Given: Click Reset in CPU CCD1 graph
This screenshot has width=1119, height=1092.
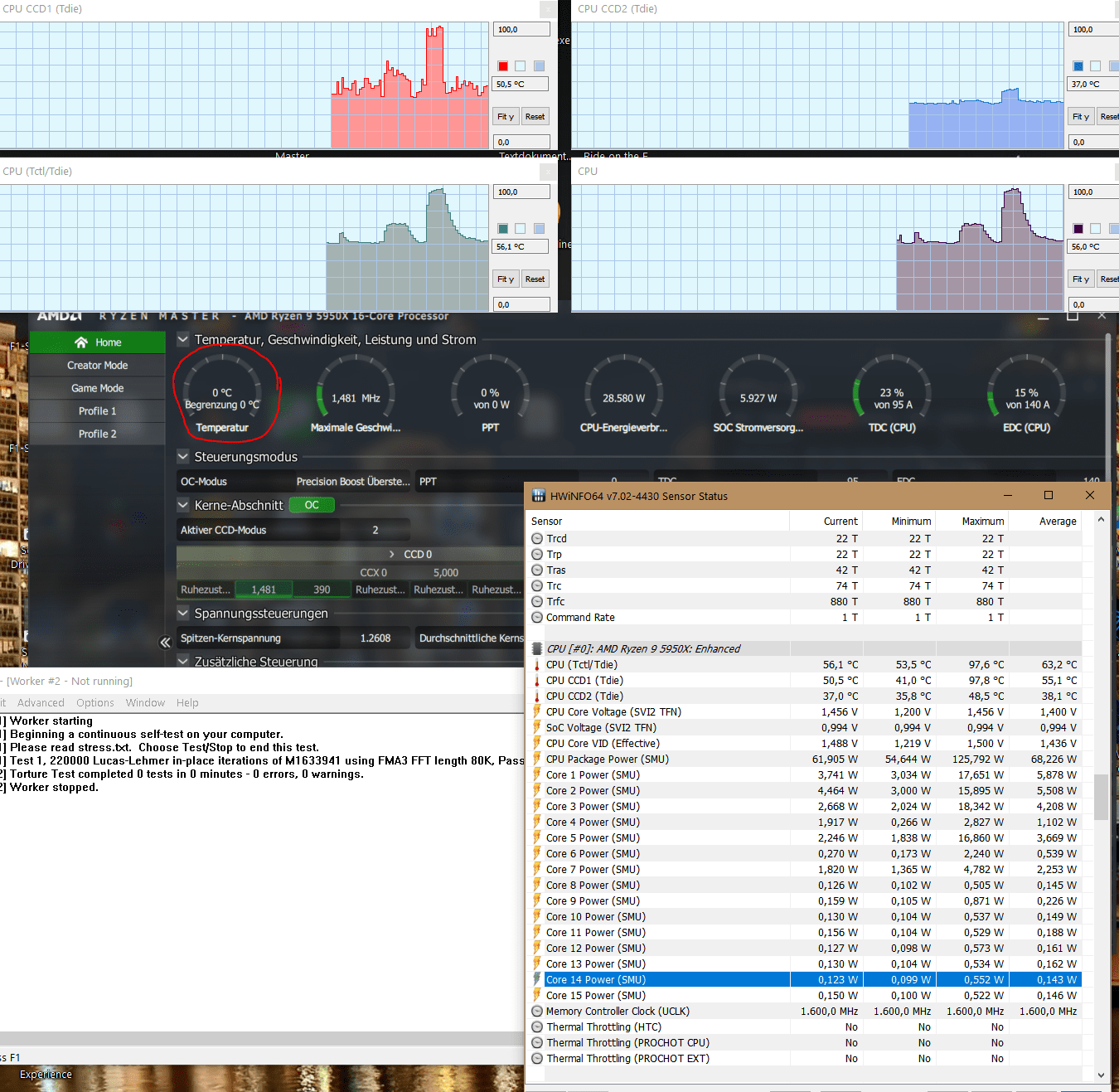Looking at the screenshot, I should click(x=535, y=117).
